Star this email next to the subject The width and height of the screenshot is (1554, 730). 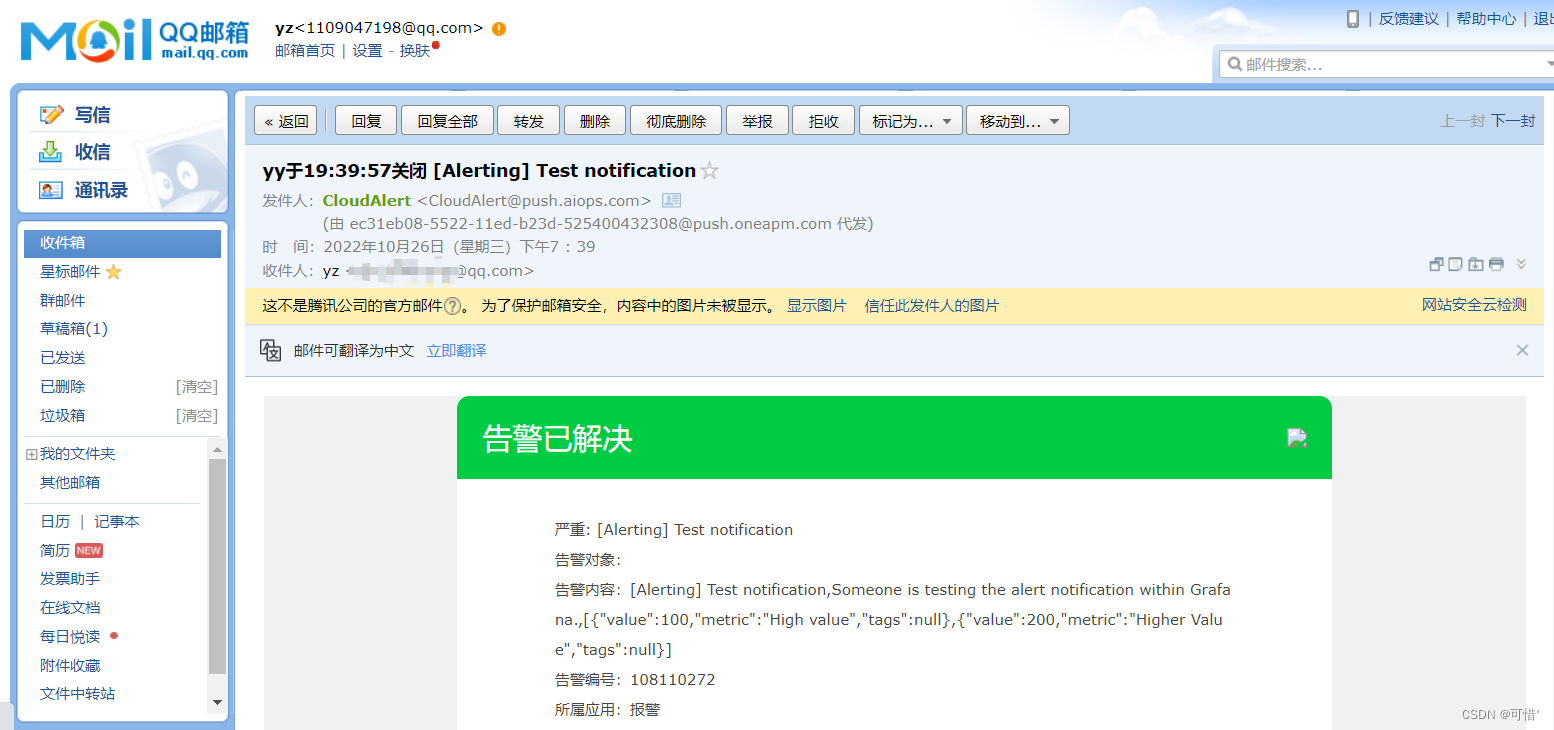point(709,171)
